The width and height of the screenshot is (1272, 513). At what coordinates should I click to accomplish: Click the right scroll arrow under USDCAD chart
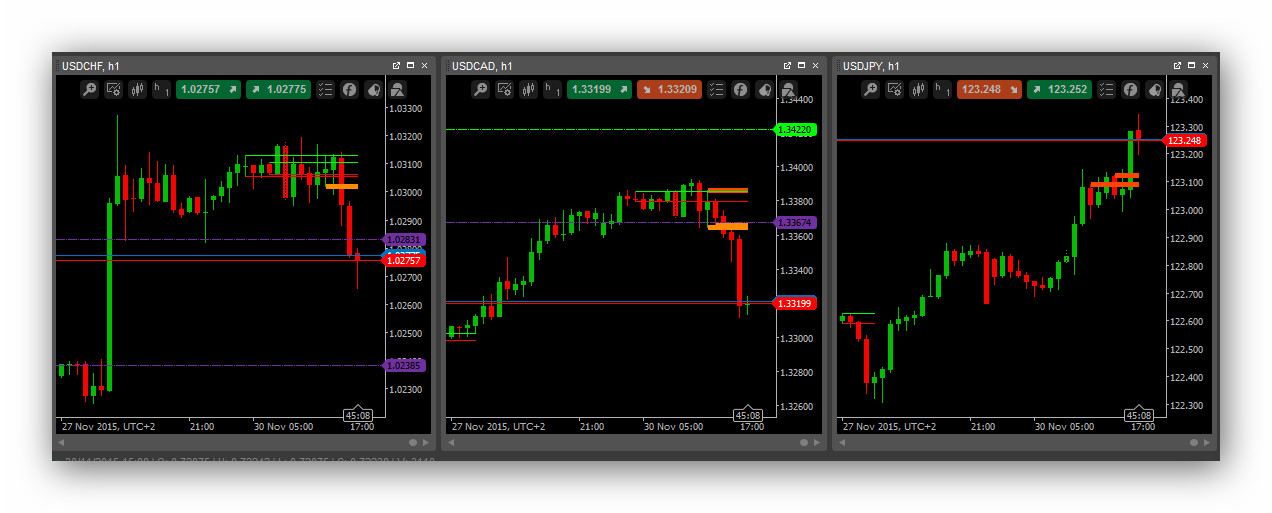pos(815,442)
